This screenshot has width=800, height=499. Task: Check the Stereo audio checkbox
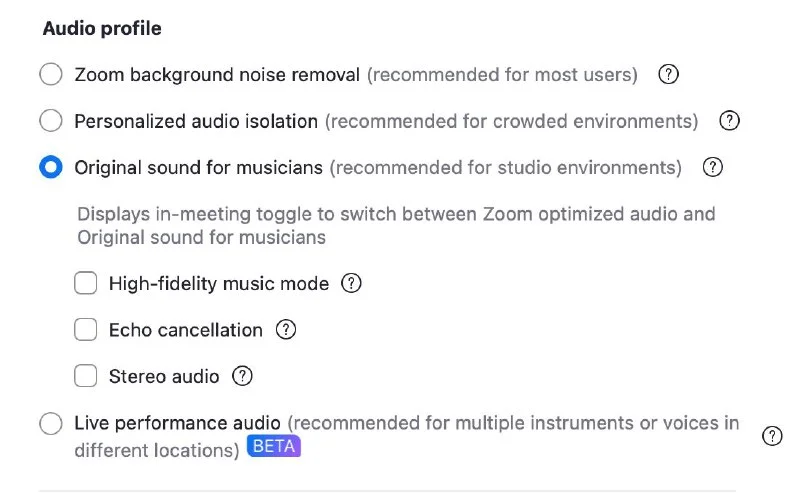(86, 376)
